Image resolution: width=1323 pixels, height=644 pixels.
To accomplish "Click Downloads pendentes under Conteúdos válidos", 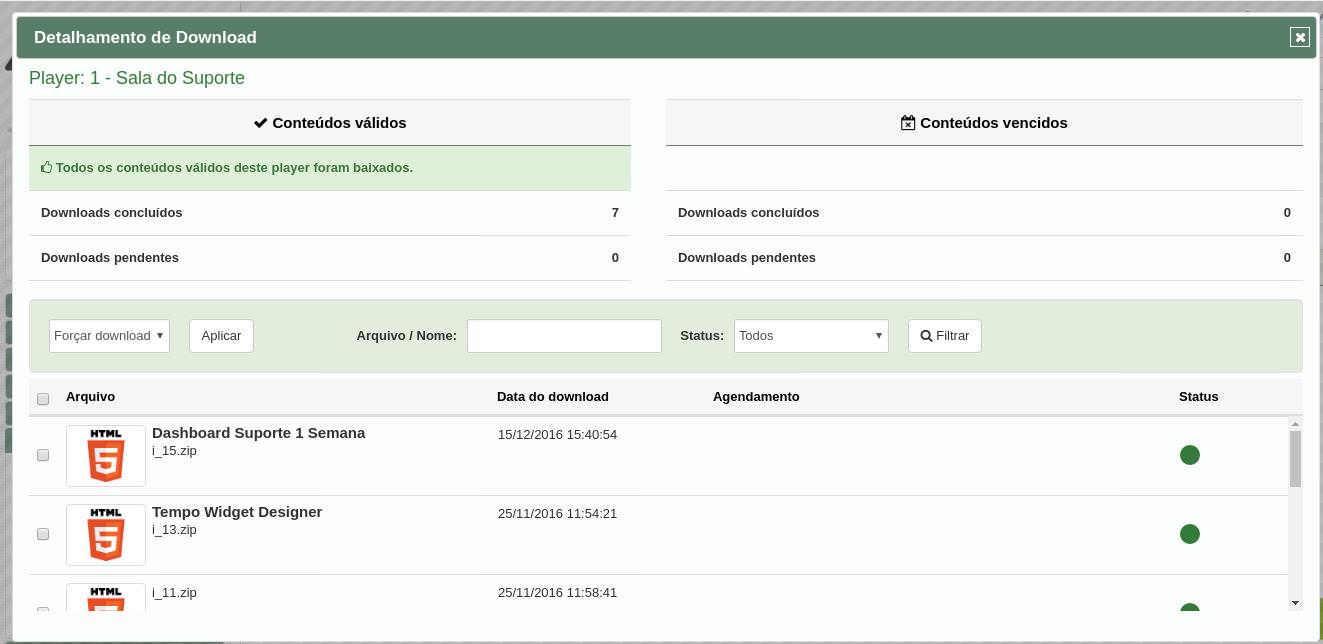I will 110,258.
